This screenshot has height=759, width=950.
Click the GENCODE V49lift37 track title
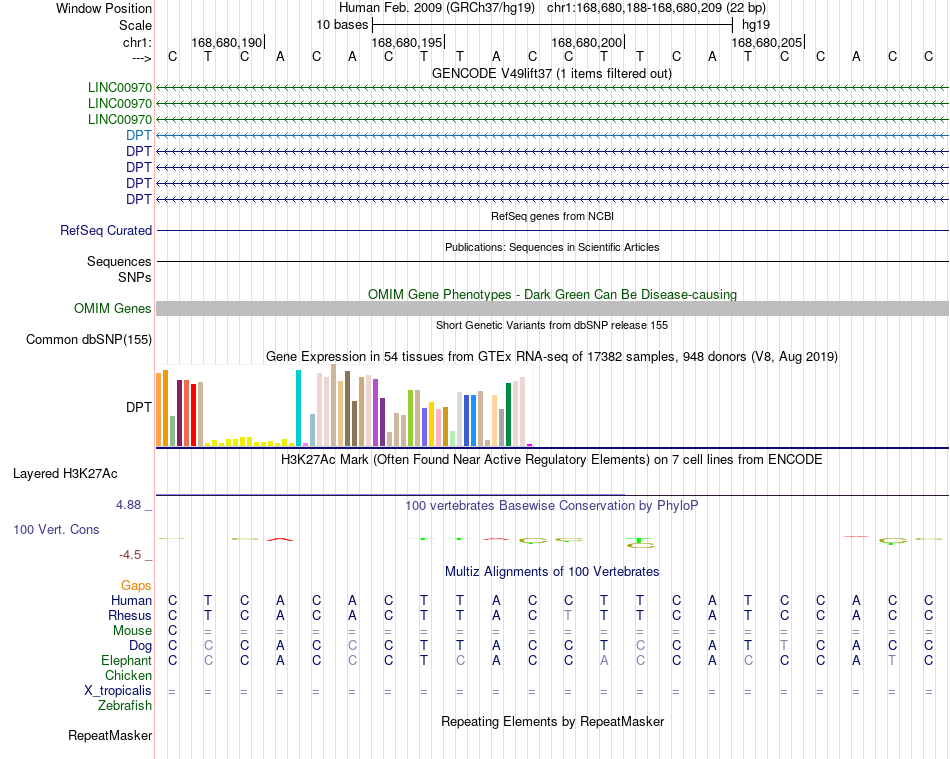coord(552,73)
